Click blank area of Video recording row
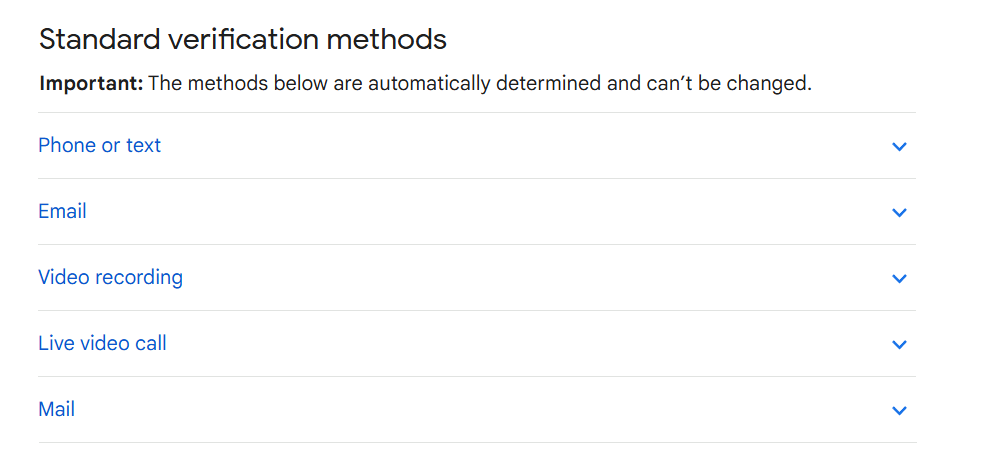 [500, 278]
